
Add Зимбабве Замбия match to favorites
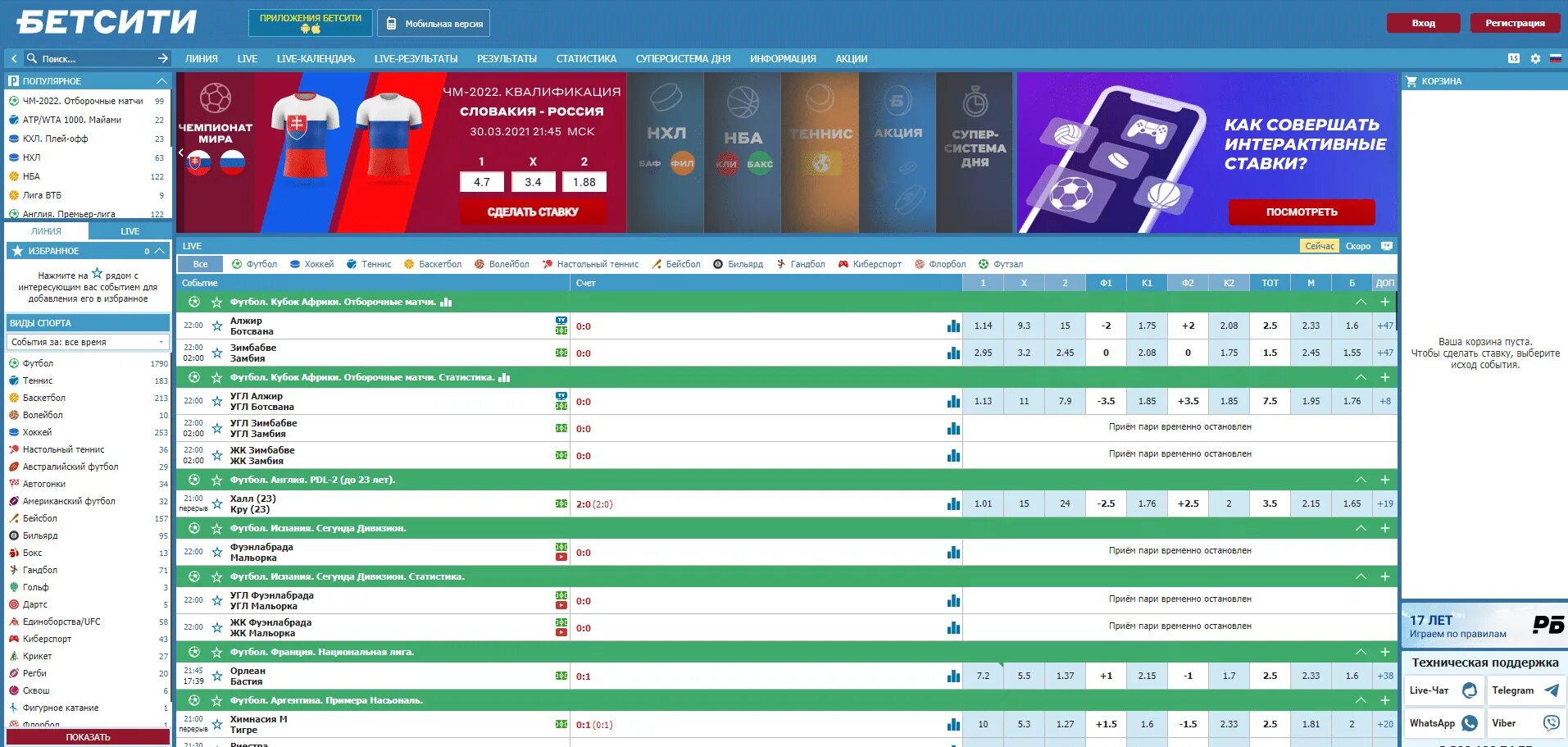click(217, 353)
